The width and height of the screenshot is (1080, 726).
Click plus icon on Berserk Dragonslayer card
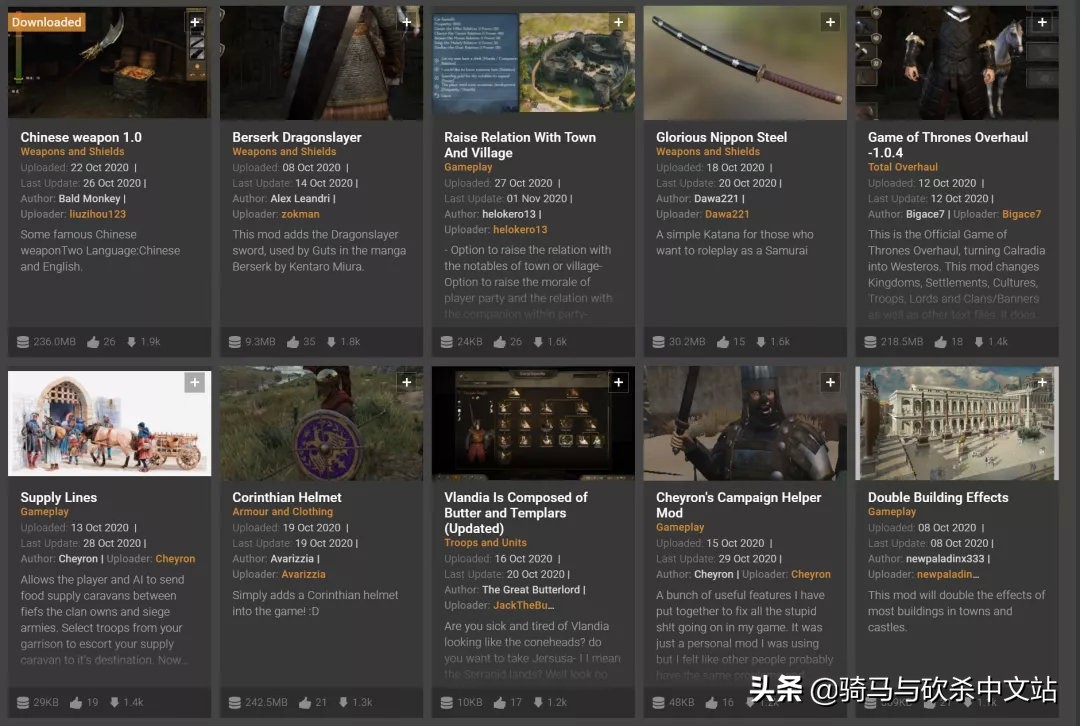click(407, 22)
